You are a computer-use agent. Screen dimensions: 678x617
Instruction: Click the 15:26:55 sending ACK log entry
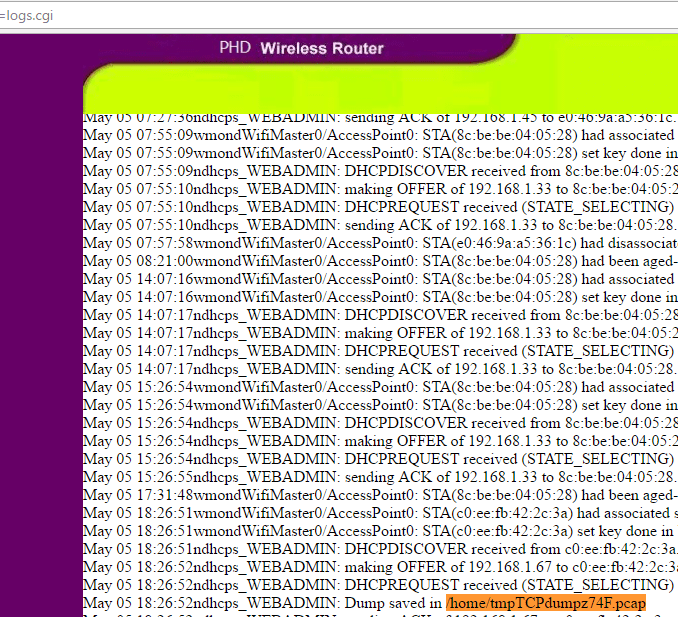(x=380, y=477)
